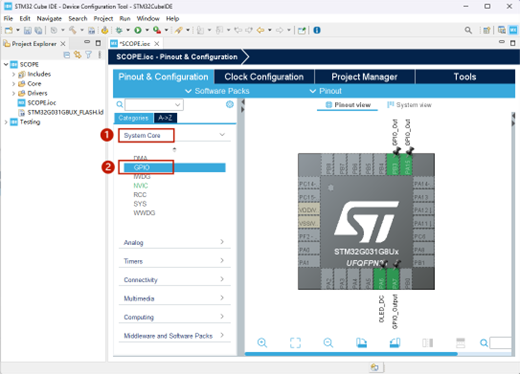Click Collapse All icon in Project Explorer
520x374 pixels.
coord(67,55)
